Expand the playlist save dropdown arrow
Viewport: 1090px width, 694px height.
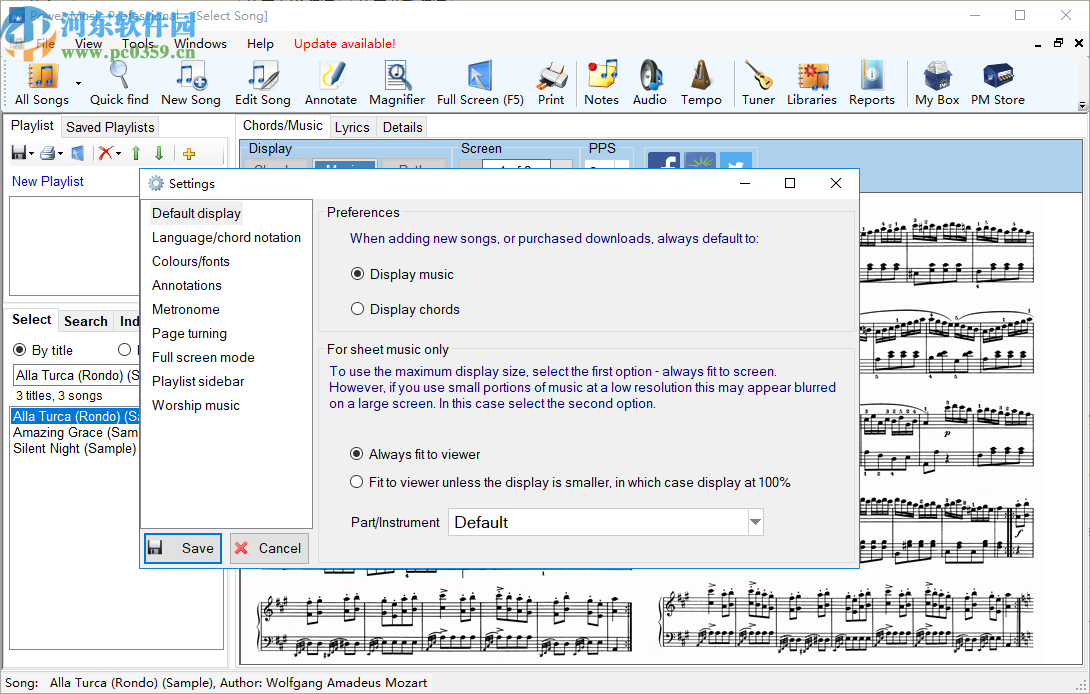coord(31,154)
